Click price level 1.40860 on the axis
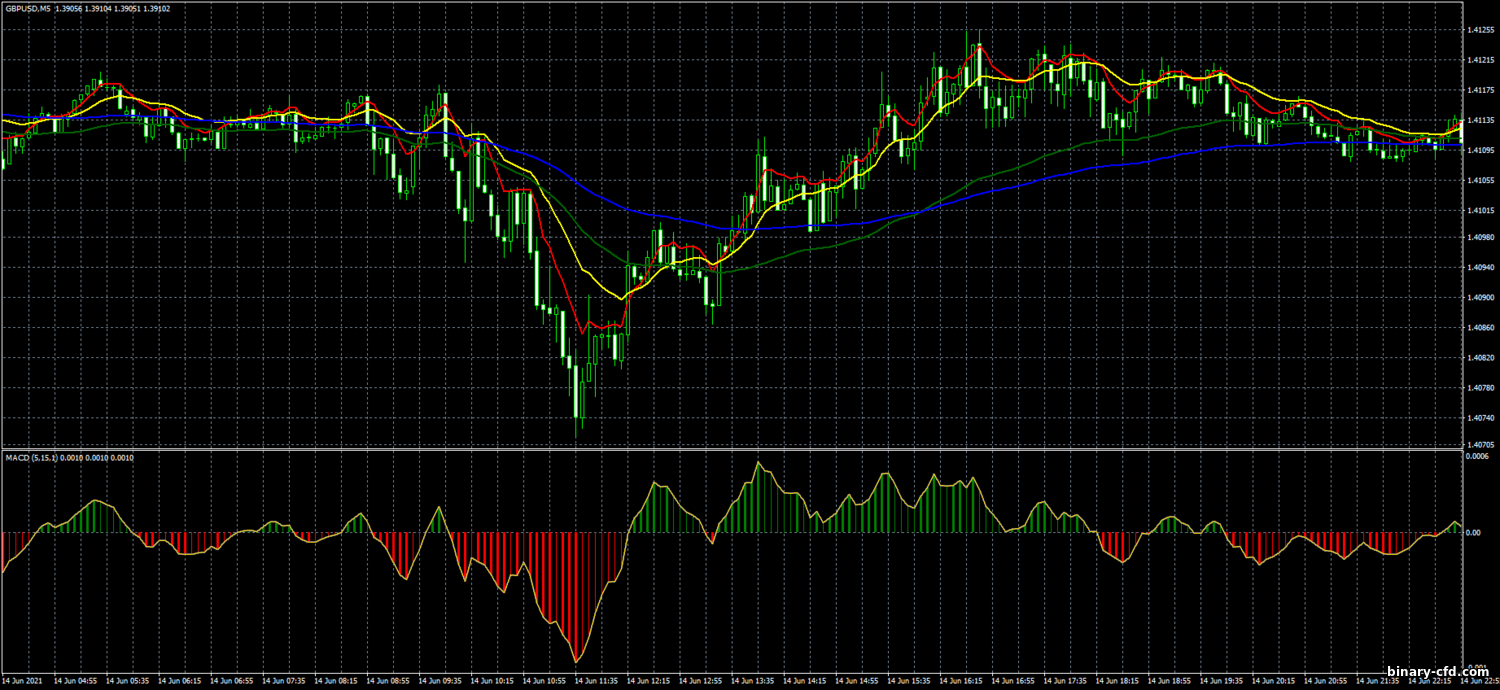This screenshot has width=1500, height=690. point(1480,328)
